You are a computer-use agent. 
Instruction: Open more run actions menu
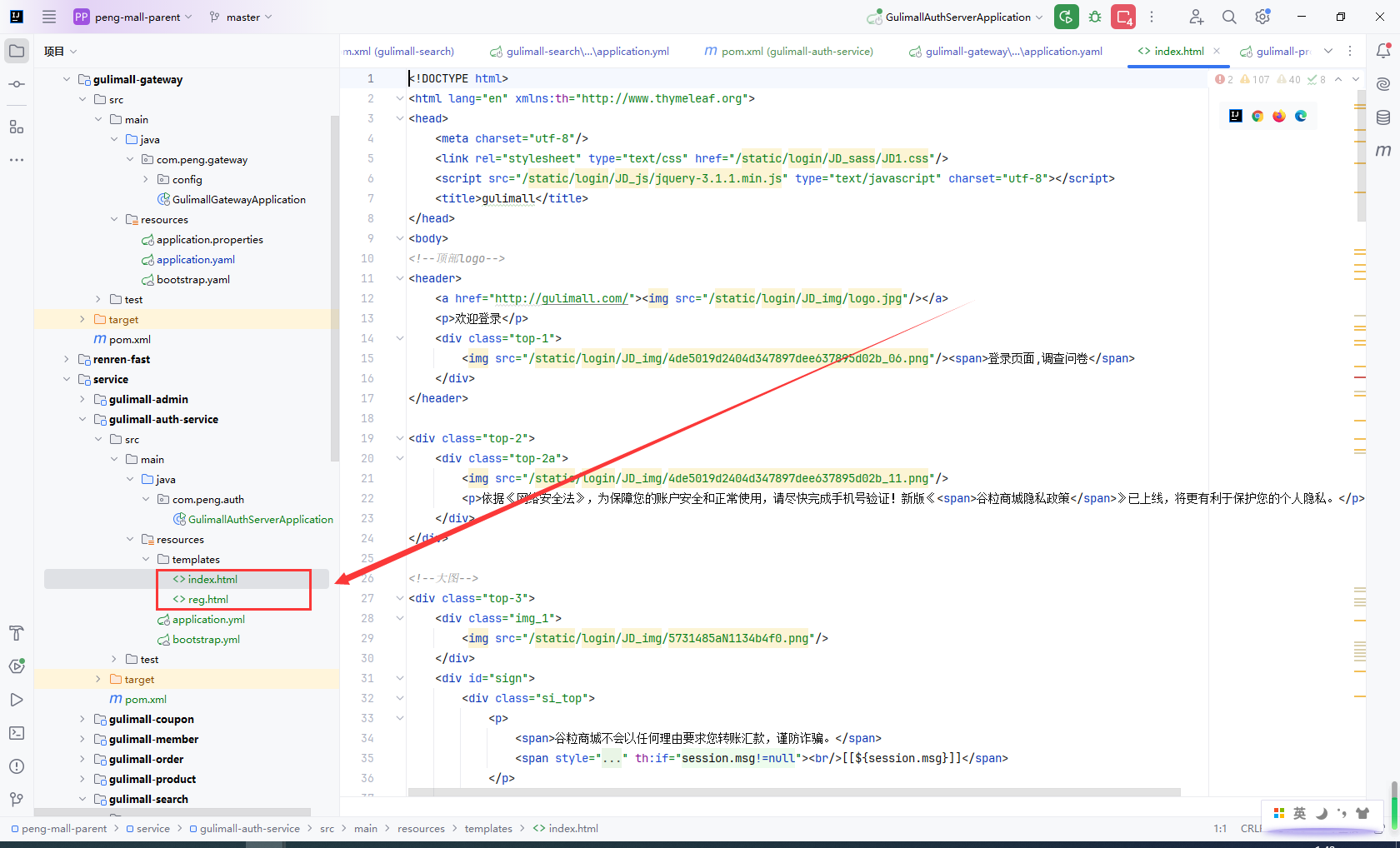pyautogui.click(x=1152, y=17)
